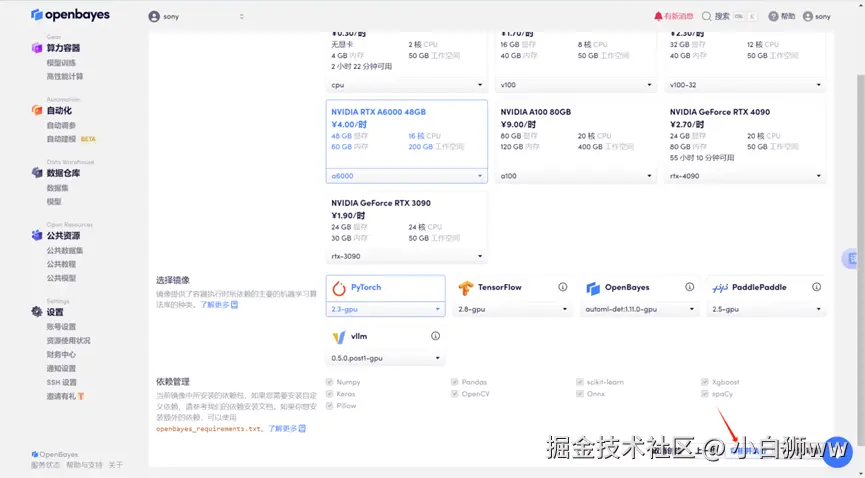Click the help question mark icon

(x=773, y=17)
